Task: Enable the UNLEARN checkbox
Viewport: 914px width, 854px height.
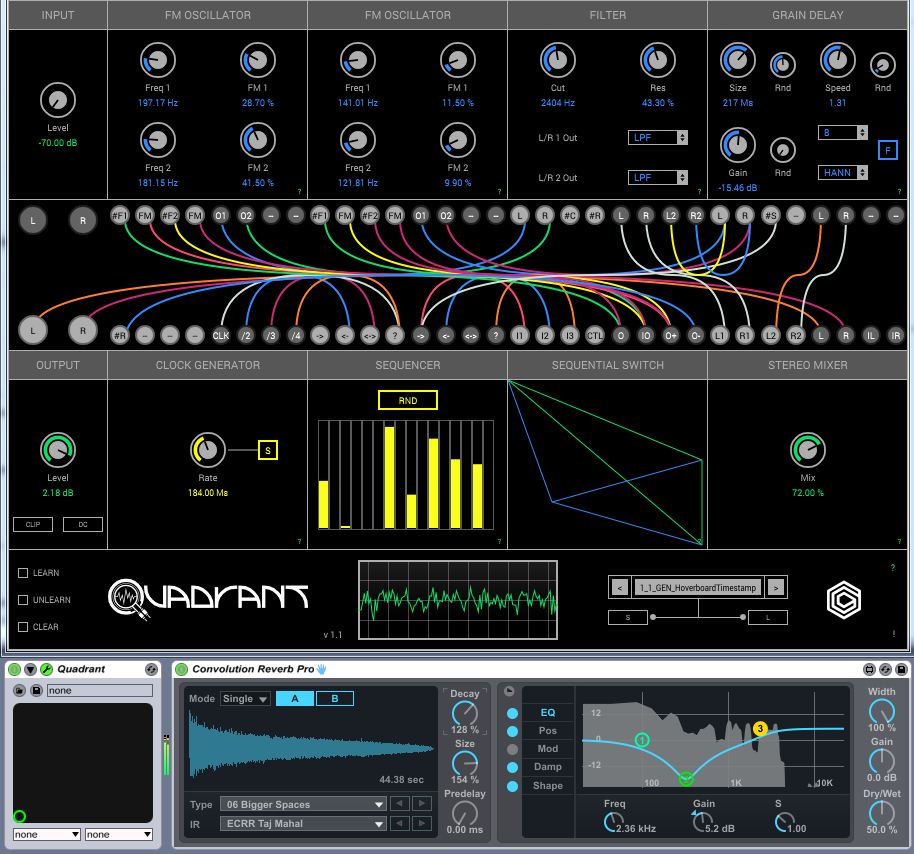Action: 23,600
